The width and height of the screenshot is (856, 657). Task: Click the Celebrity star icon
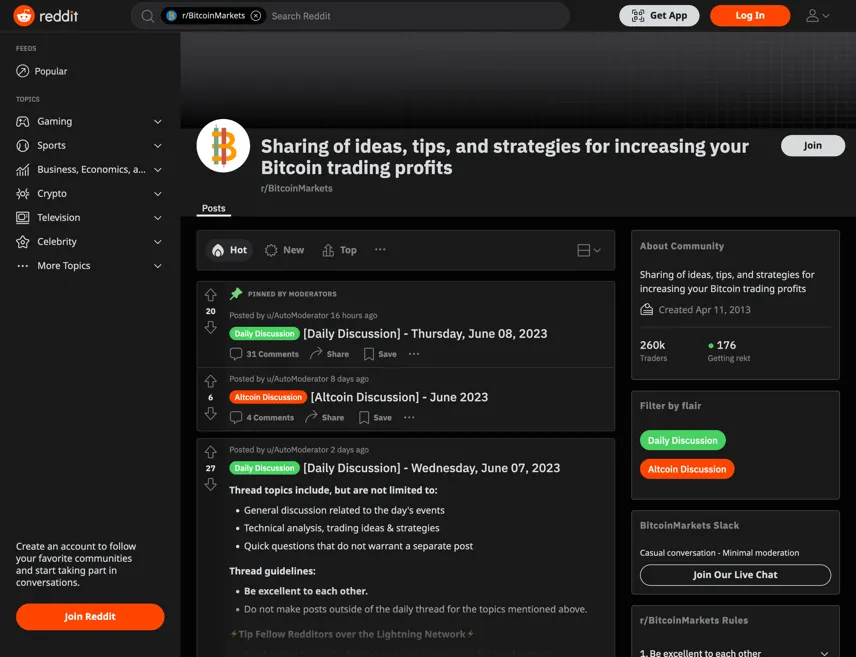(22, 241)
